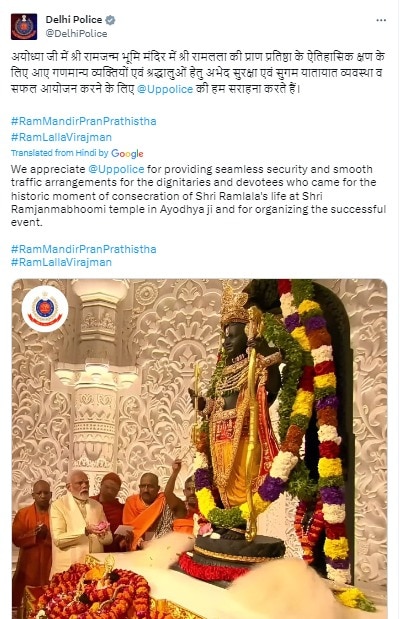Open the attached temple photo

199,449
